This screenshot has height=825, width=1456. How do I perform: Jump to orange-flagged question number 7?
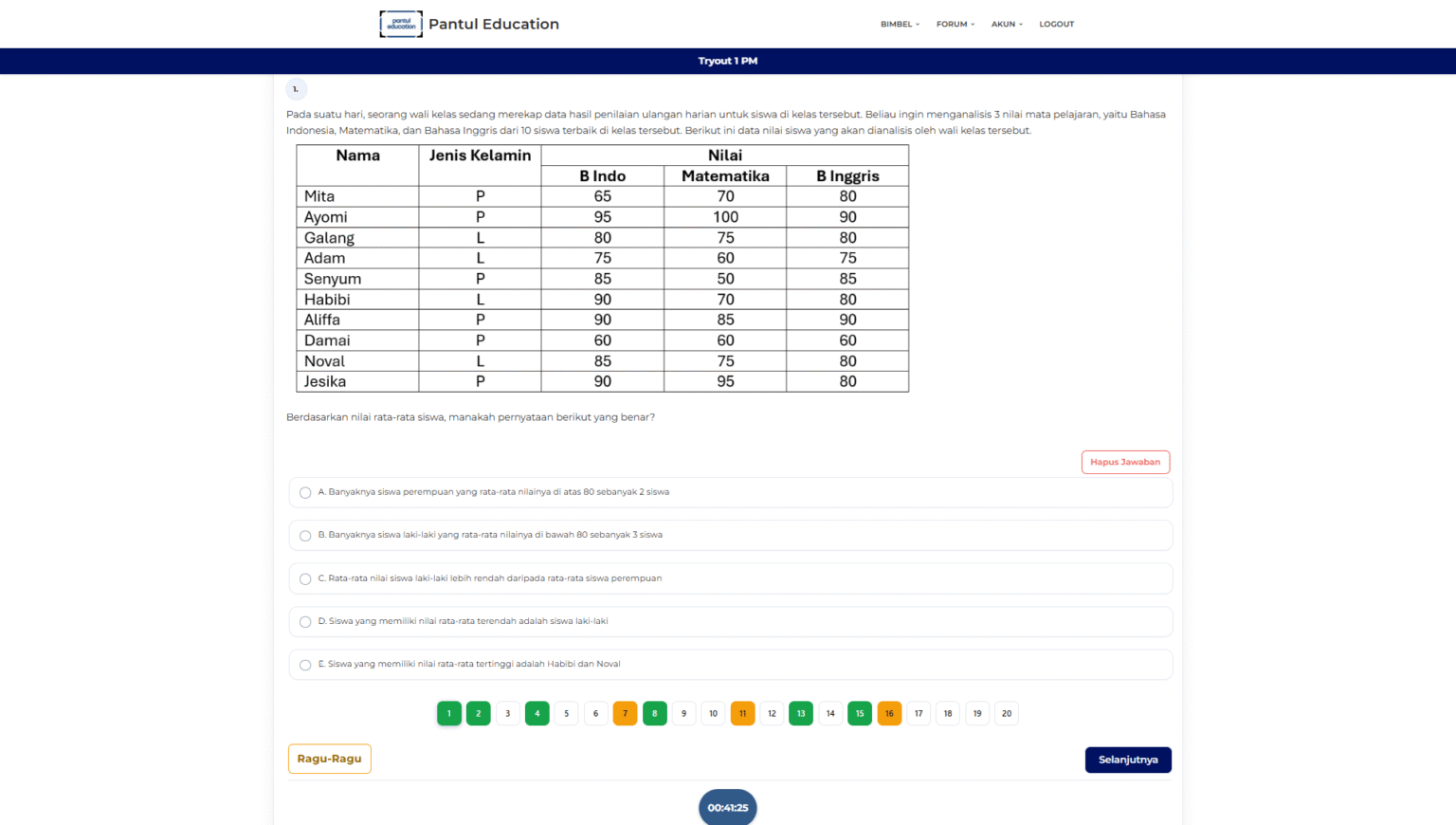click(x=625, y=713)
